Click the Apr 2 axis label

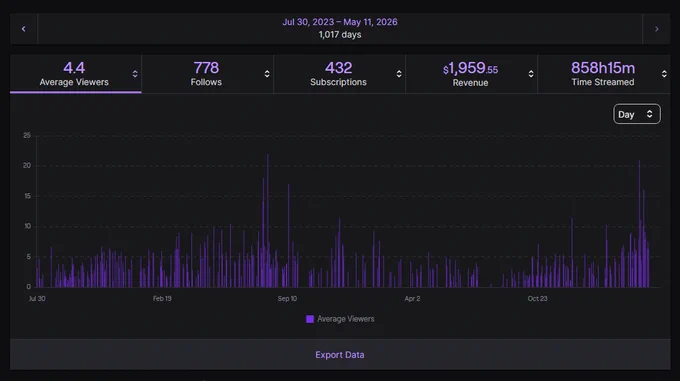coord(412,299)
